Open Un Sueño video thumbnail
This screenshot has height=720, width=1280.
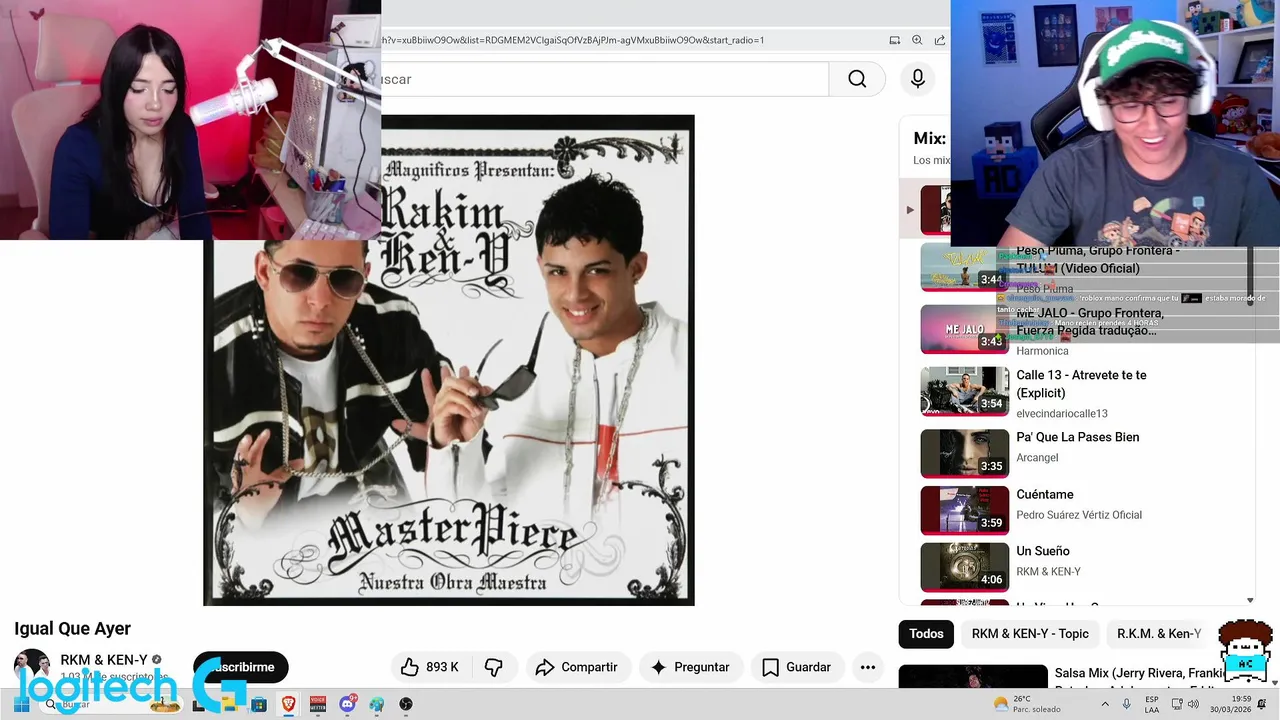(965, 567)
